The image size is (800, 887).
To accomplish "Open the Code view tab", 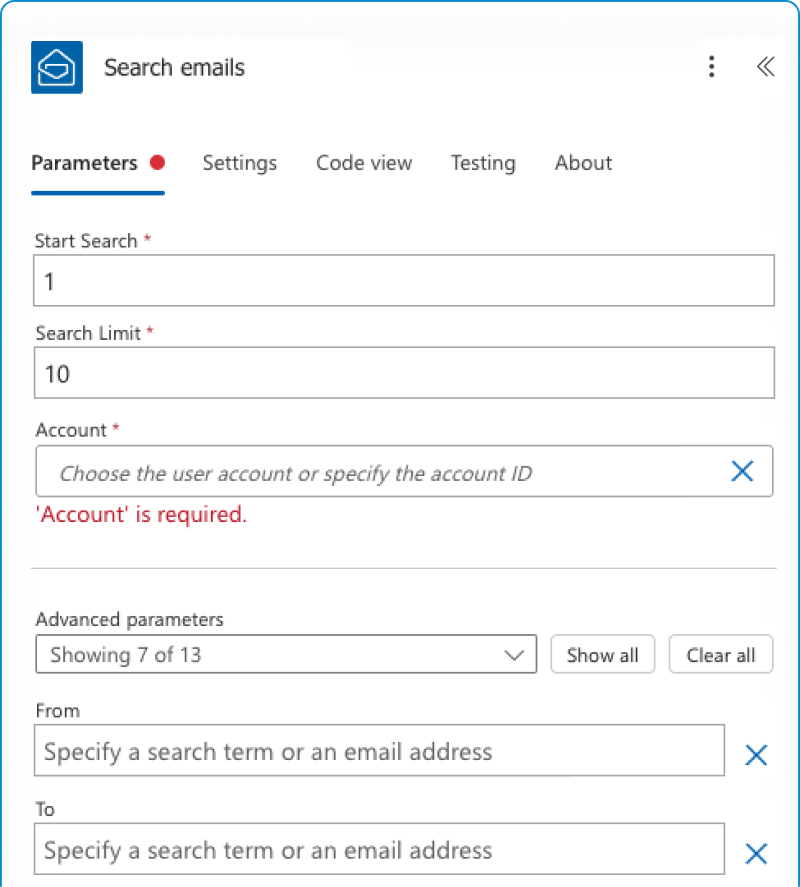I will 364,163.
